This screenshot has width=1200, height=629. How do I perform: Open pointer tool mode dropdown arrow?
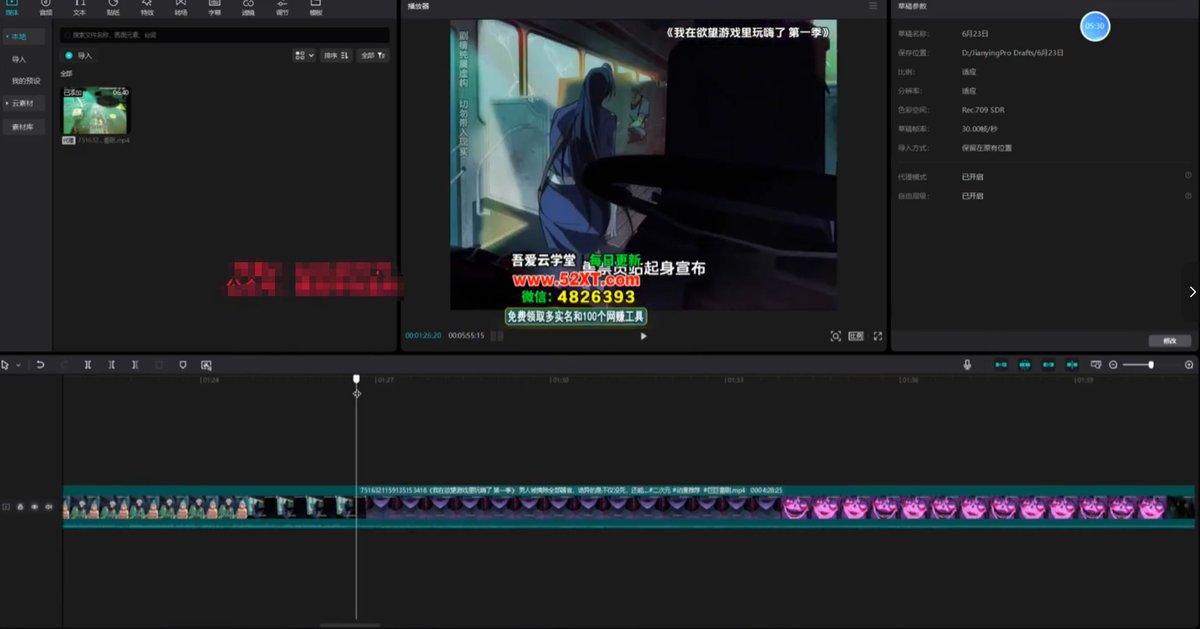pyautogui.click(x=18, y=365)
